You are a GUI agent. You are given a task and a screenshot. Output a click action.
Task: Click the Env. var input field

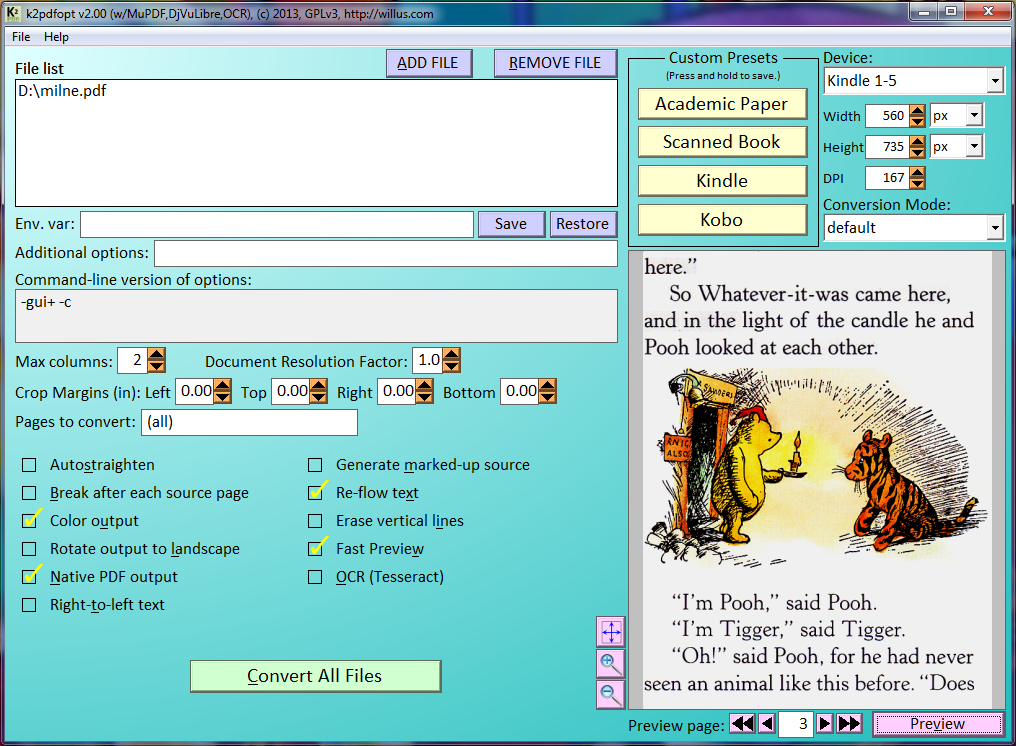point(277,224)
